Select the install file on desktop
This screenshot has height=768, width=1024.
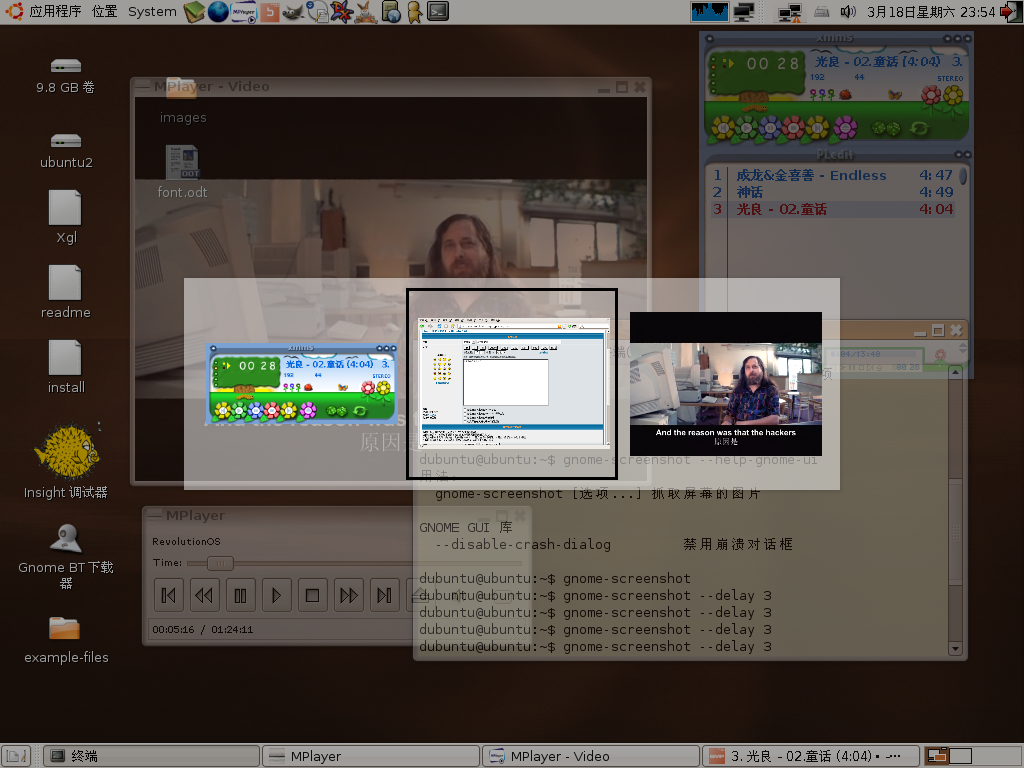tap(65, 367)
